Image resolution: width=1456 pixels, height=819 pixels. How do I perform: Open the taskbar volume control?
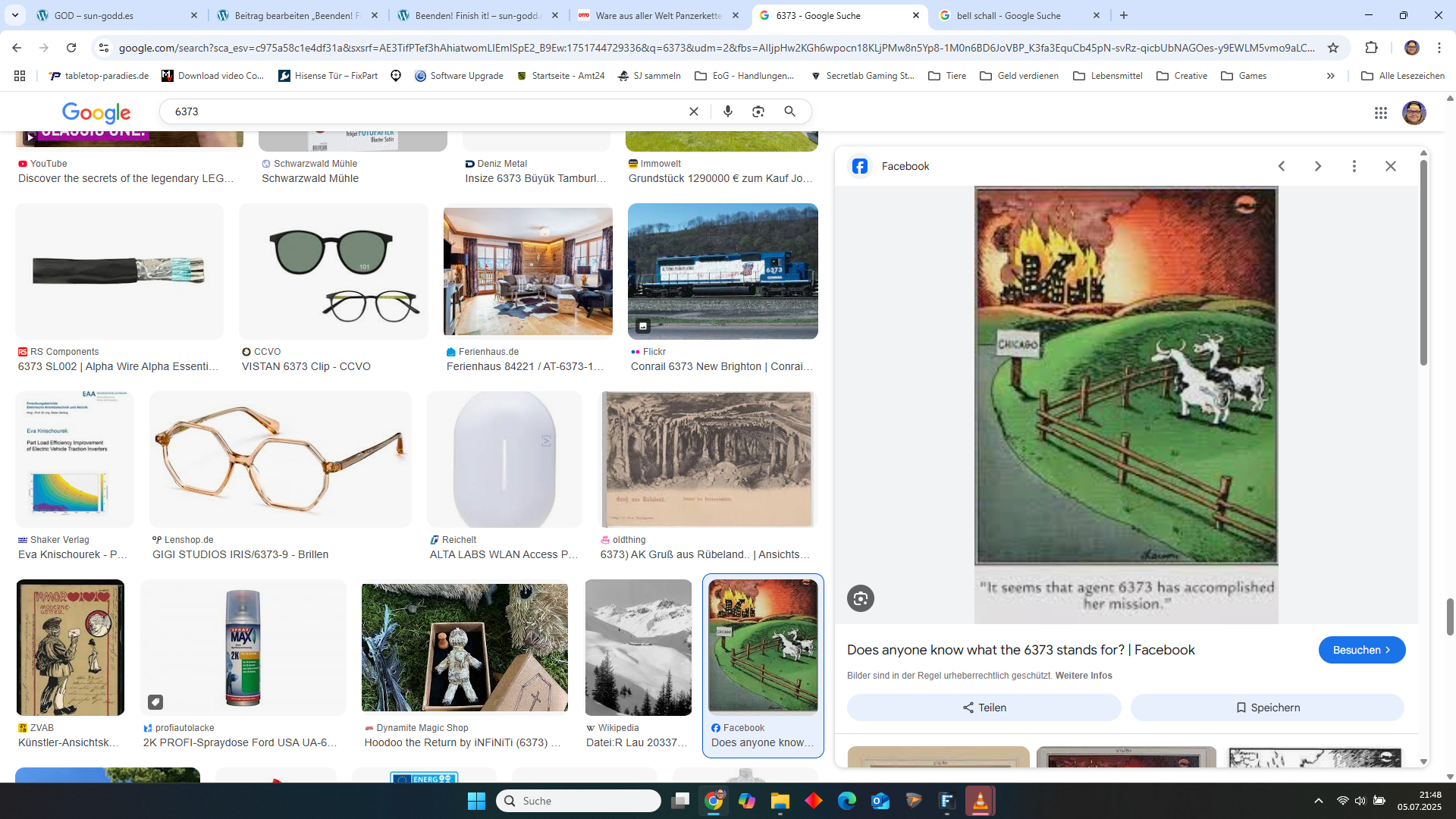tap(1360, 801)
